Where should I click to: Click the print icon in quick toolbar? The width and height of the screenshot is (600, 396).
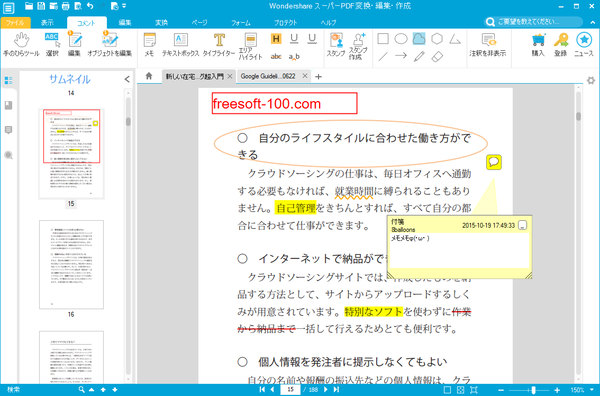pos(65,6)
